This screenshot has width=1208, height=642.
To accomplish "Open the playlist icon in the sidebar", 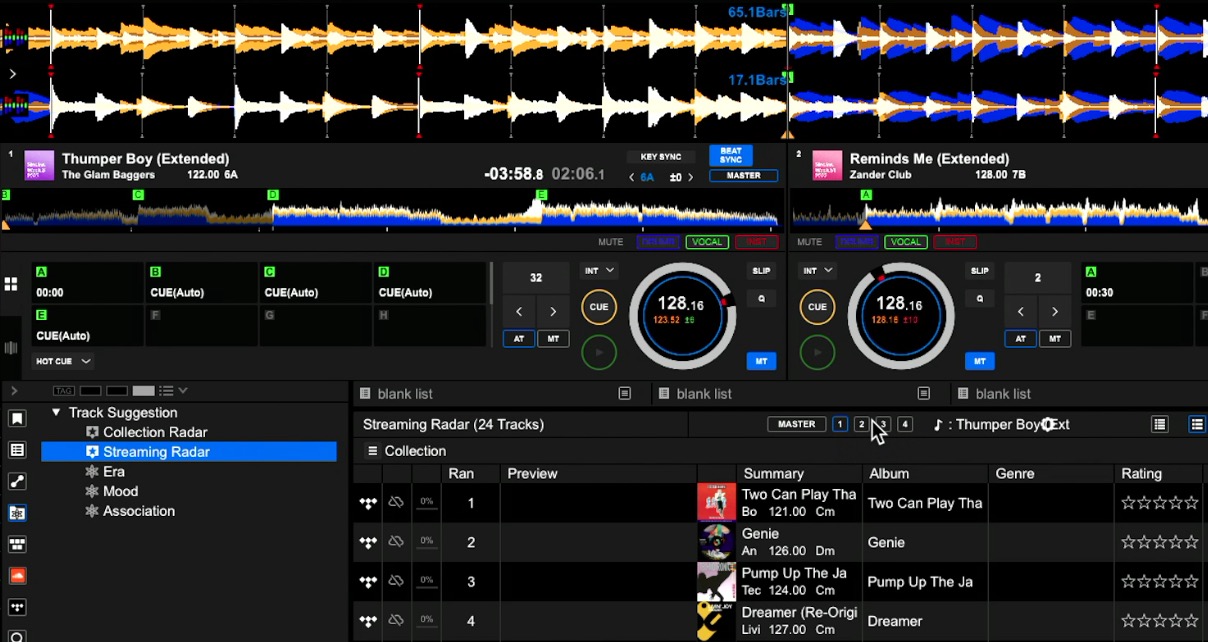I will (x=17, y=450).
